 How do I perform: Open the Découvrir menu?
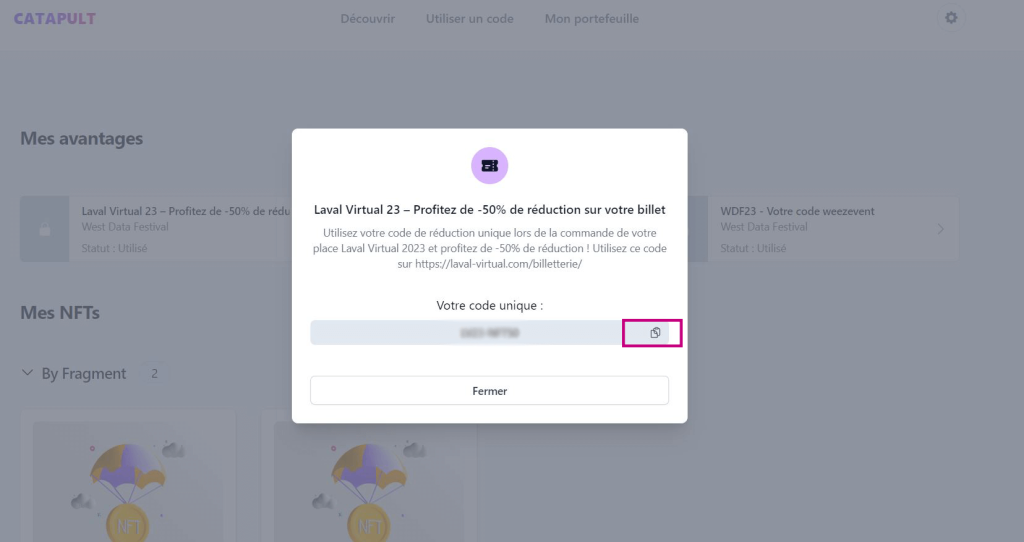click(x=367, y=19)
